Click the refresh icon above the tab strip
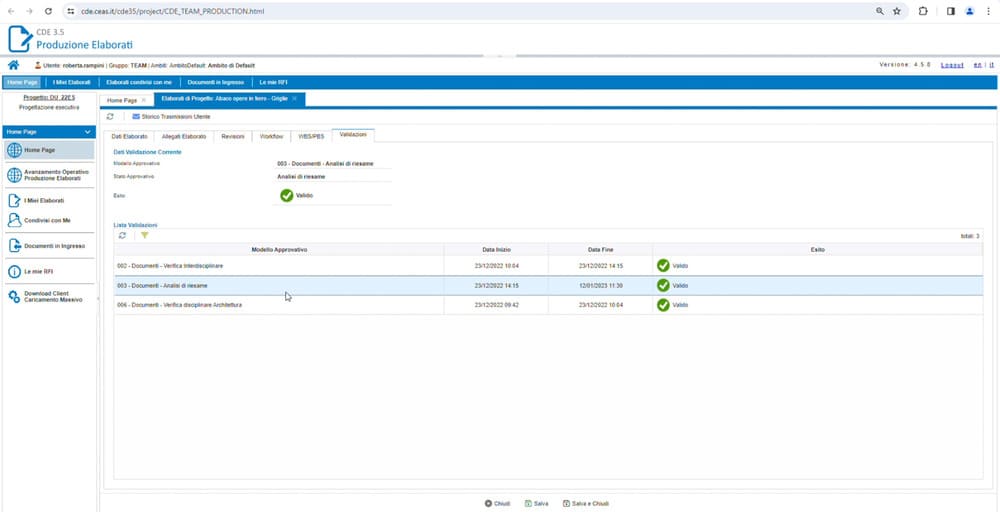The width and height of the screenshot is (1000, 512). coord(110,117)
